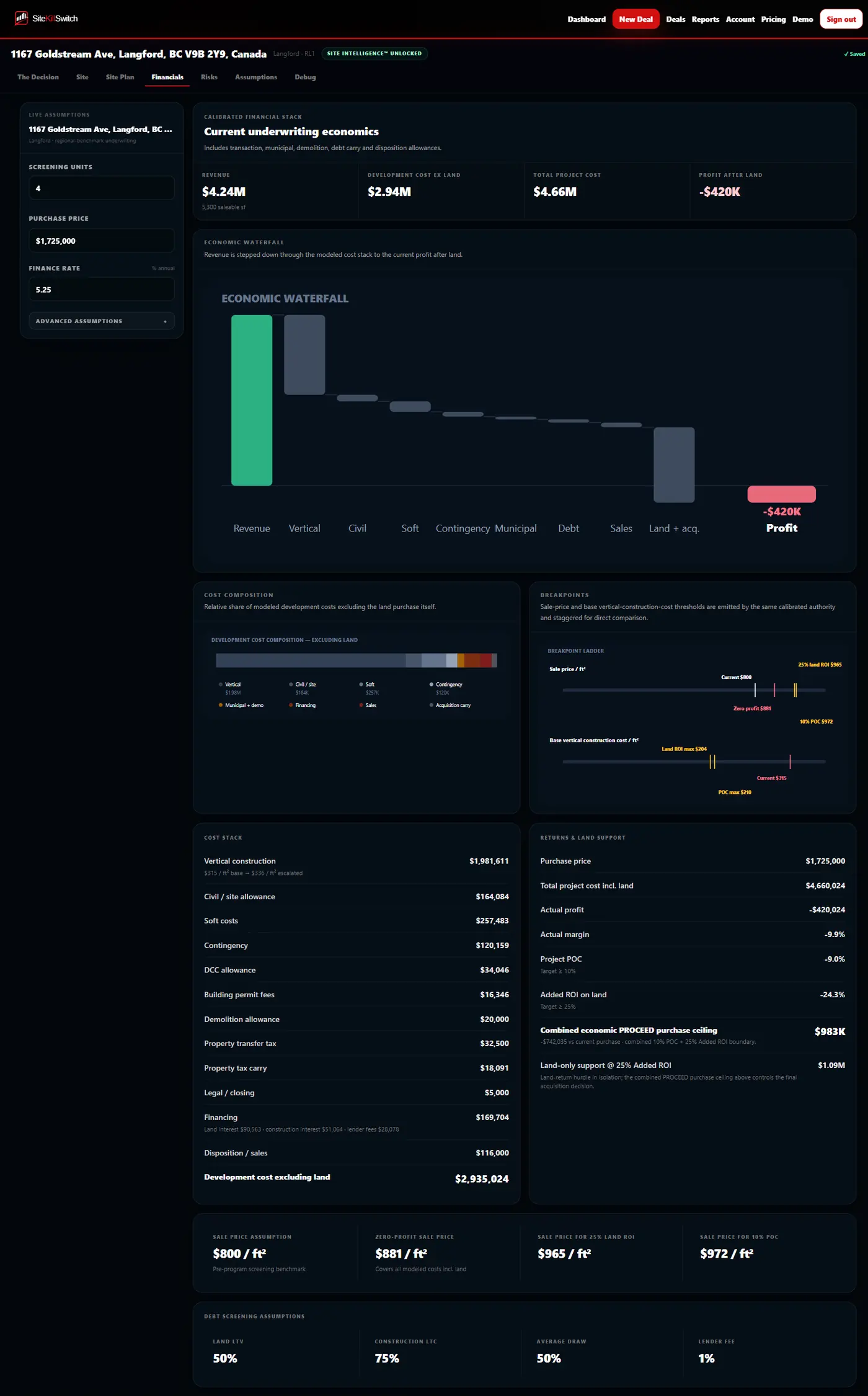Screen dimensions: 868x1396
Task: Open the Debug tab
Action: click(x=305, y=77)
